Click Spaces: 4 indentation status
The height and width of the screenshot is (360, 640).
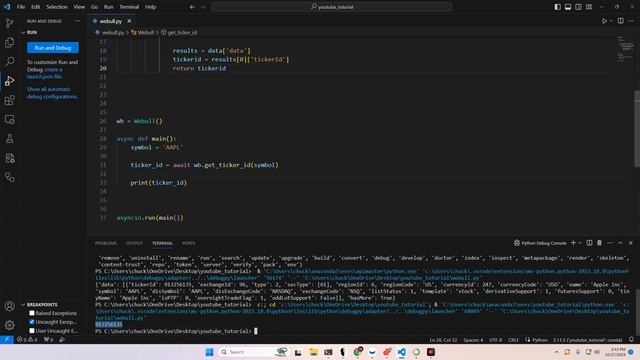[473, 340]
